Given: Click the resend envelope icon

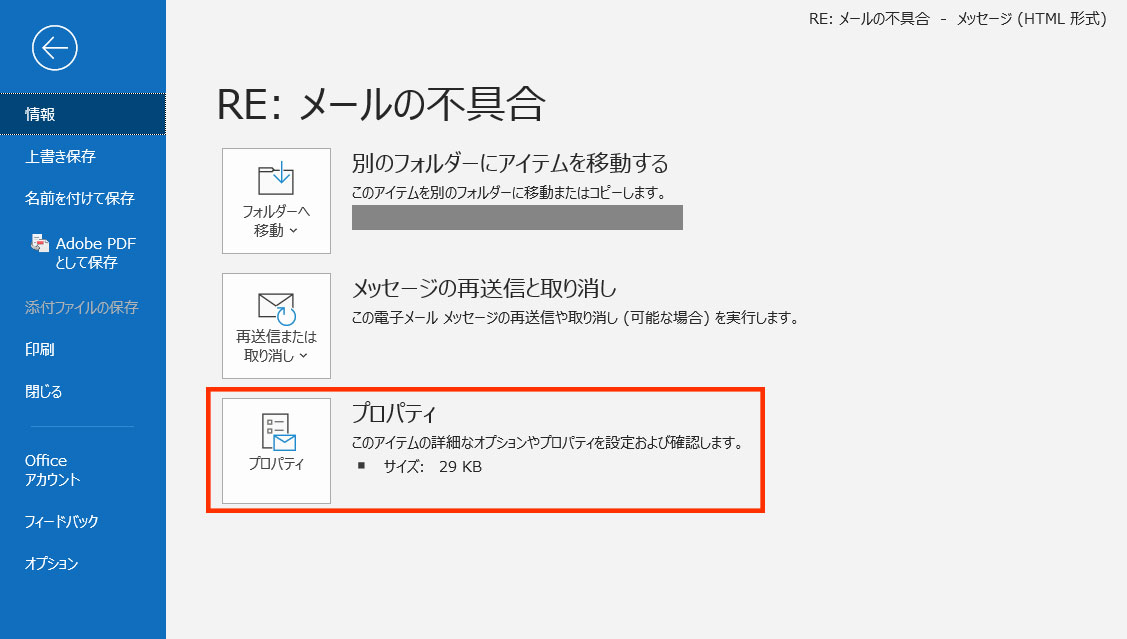Looking at the screenshot, I should pyautogui.click(x=277, y=308).
